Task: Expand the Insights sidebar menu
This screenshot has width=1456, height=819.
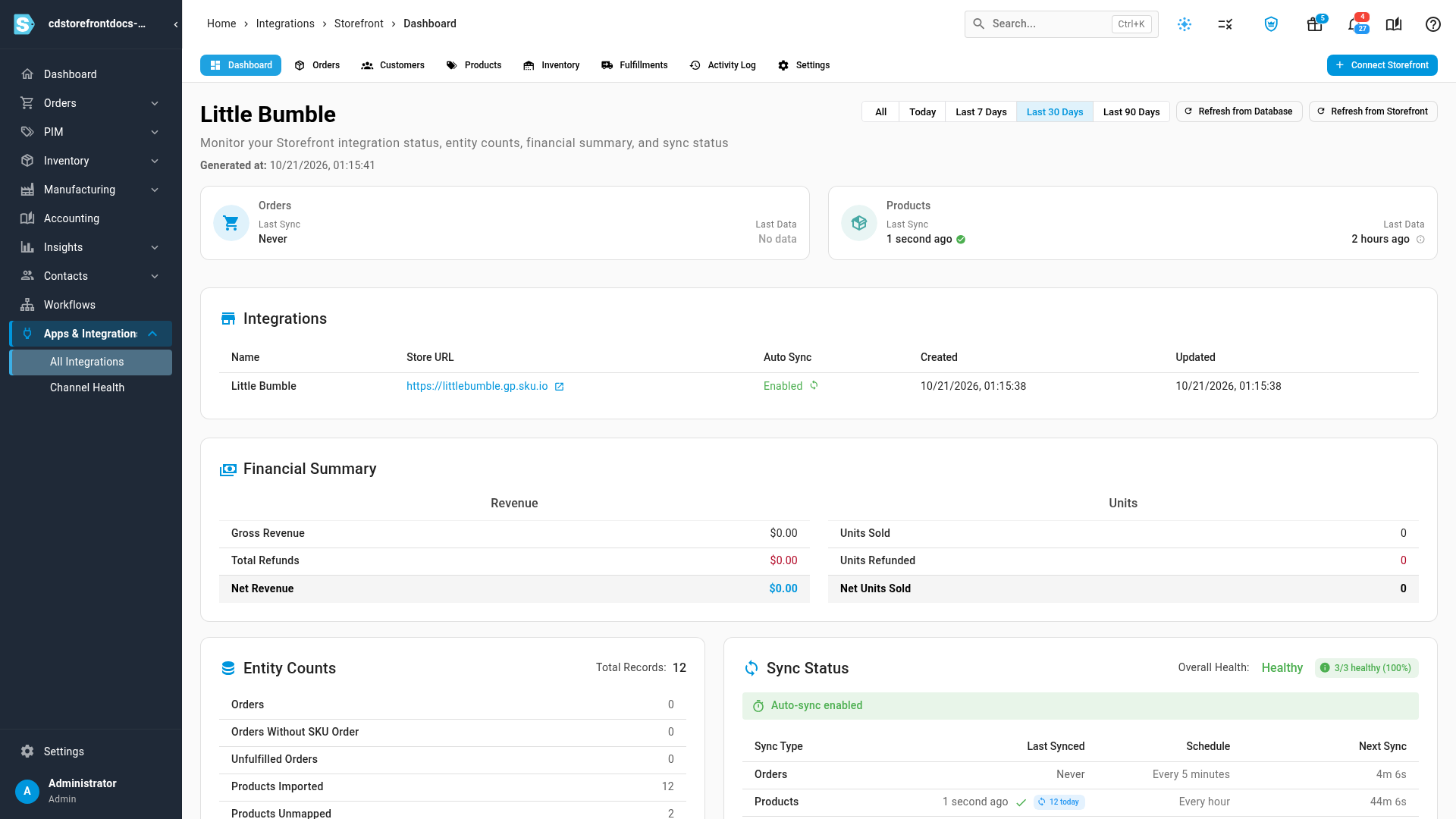Action: tap(91, 247)
